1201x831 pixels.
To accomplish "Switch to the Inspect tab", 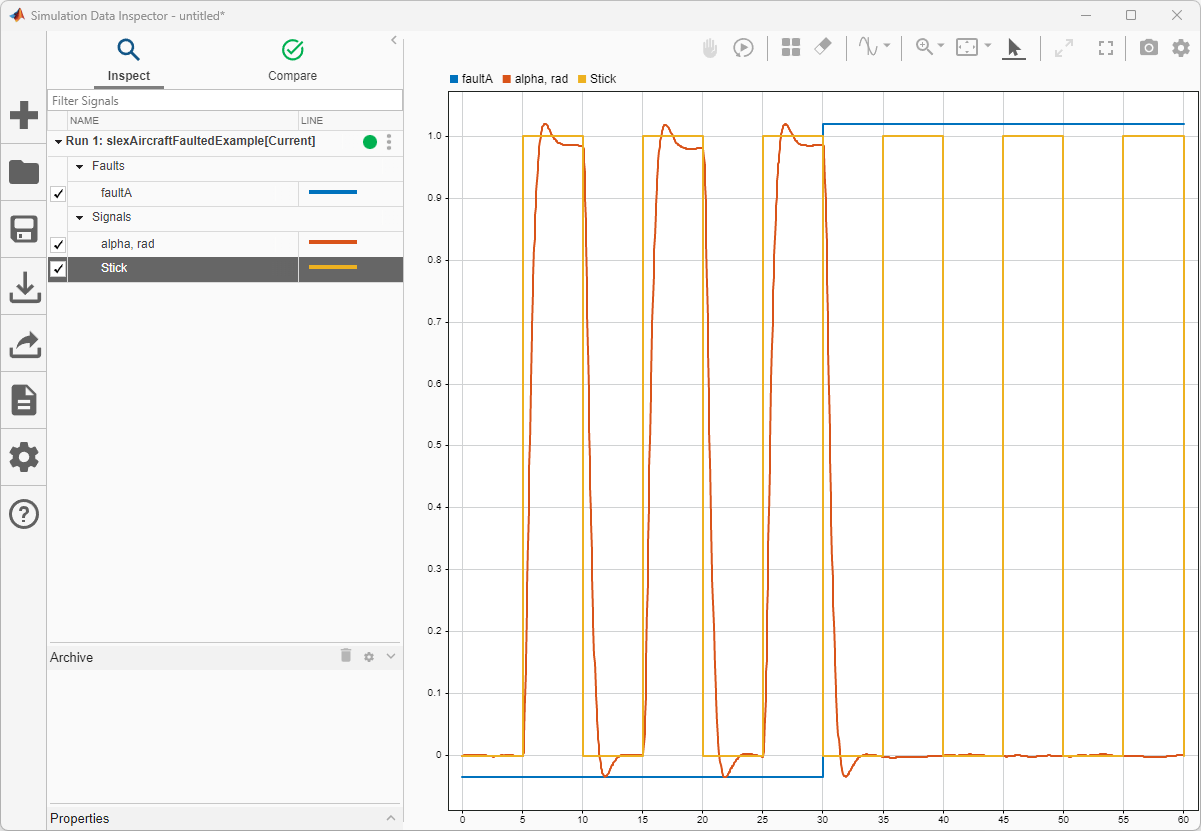I will click(x=129, y=60).
